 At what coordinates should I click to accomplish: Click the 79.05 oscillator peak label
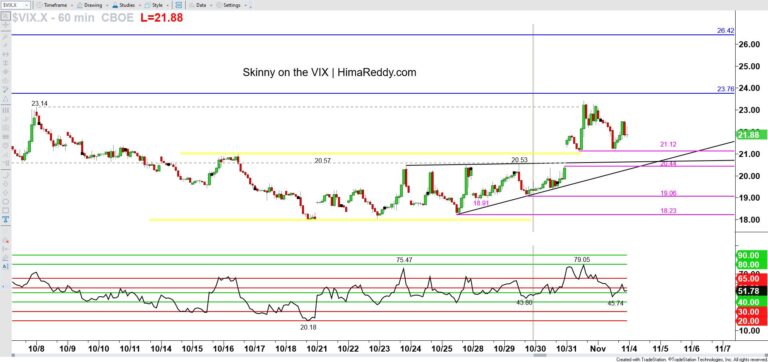click(582, 259)
